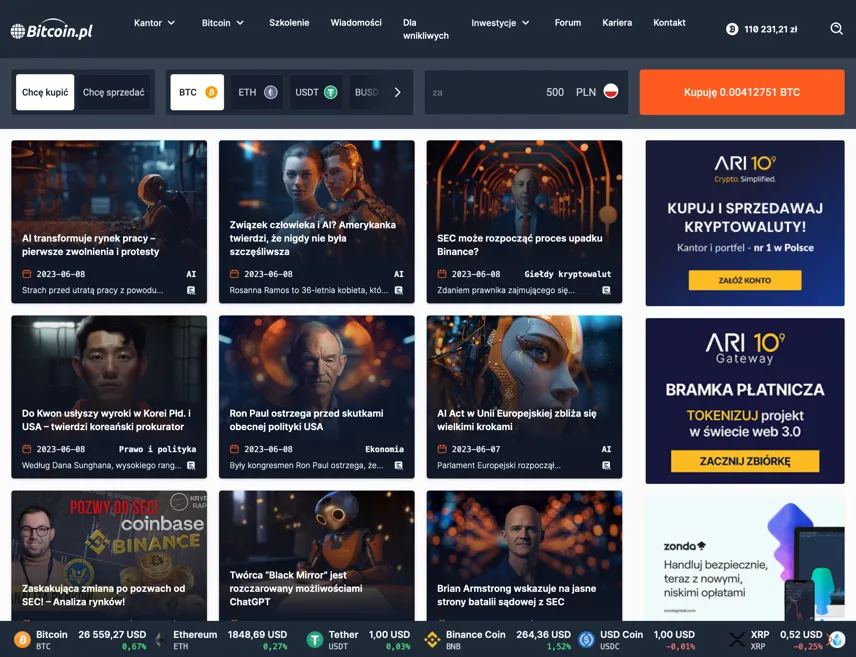Click the Prawo i polityka category tag
The image size is (856, 657).
(x=157, y=449)
